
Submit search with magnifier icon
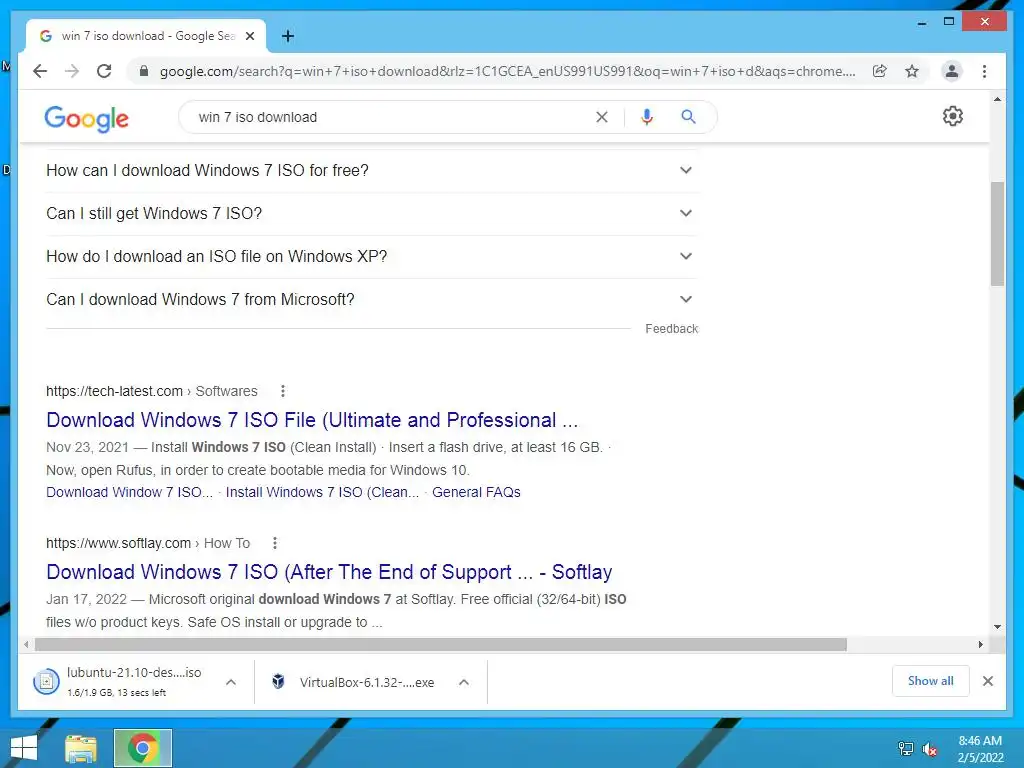688,117
